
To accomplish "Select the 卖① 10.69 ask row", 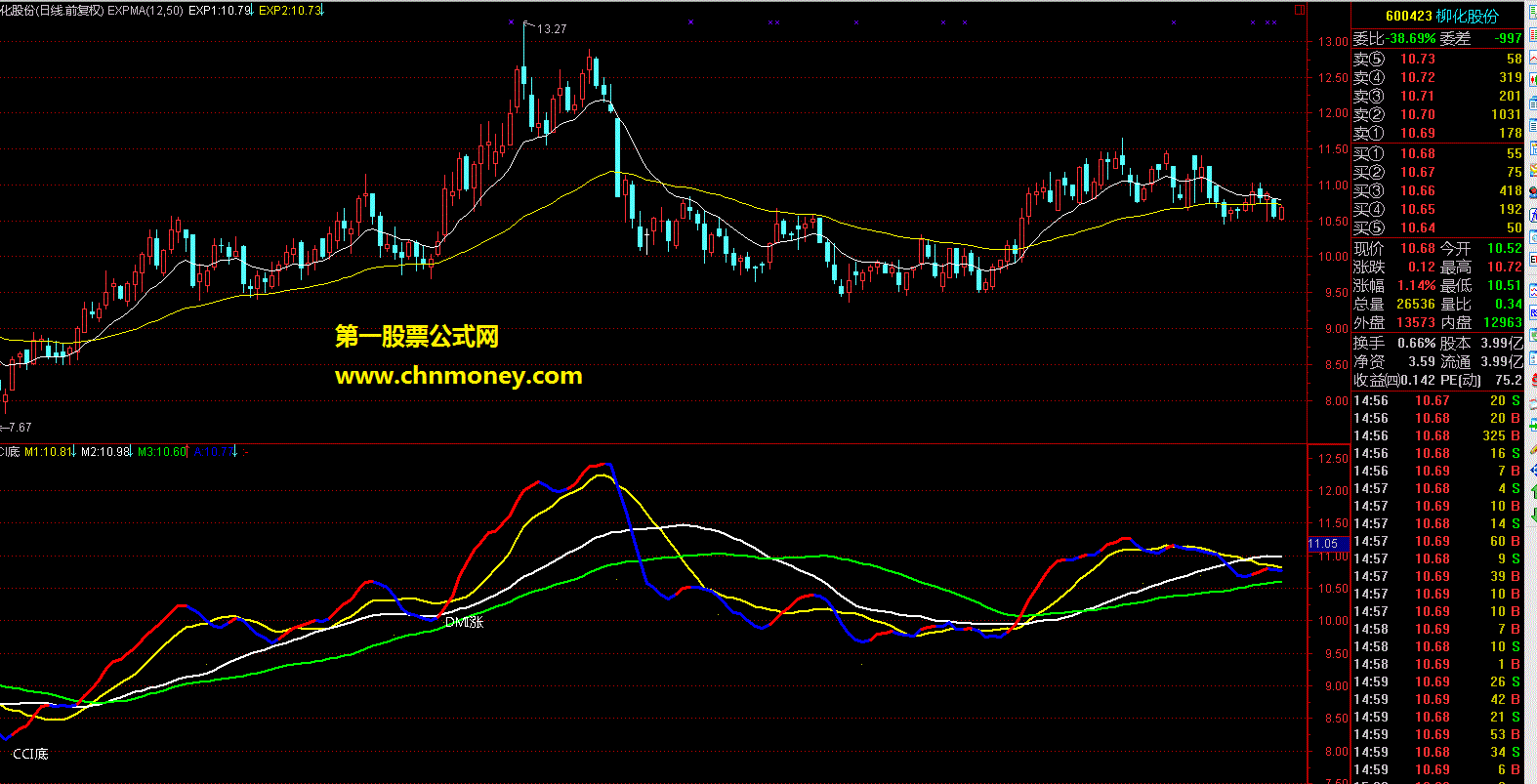I will pos(1437,133).
